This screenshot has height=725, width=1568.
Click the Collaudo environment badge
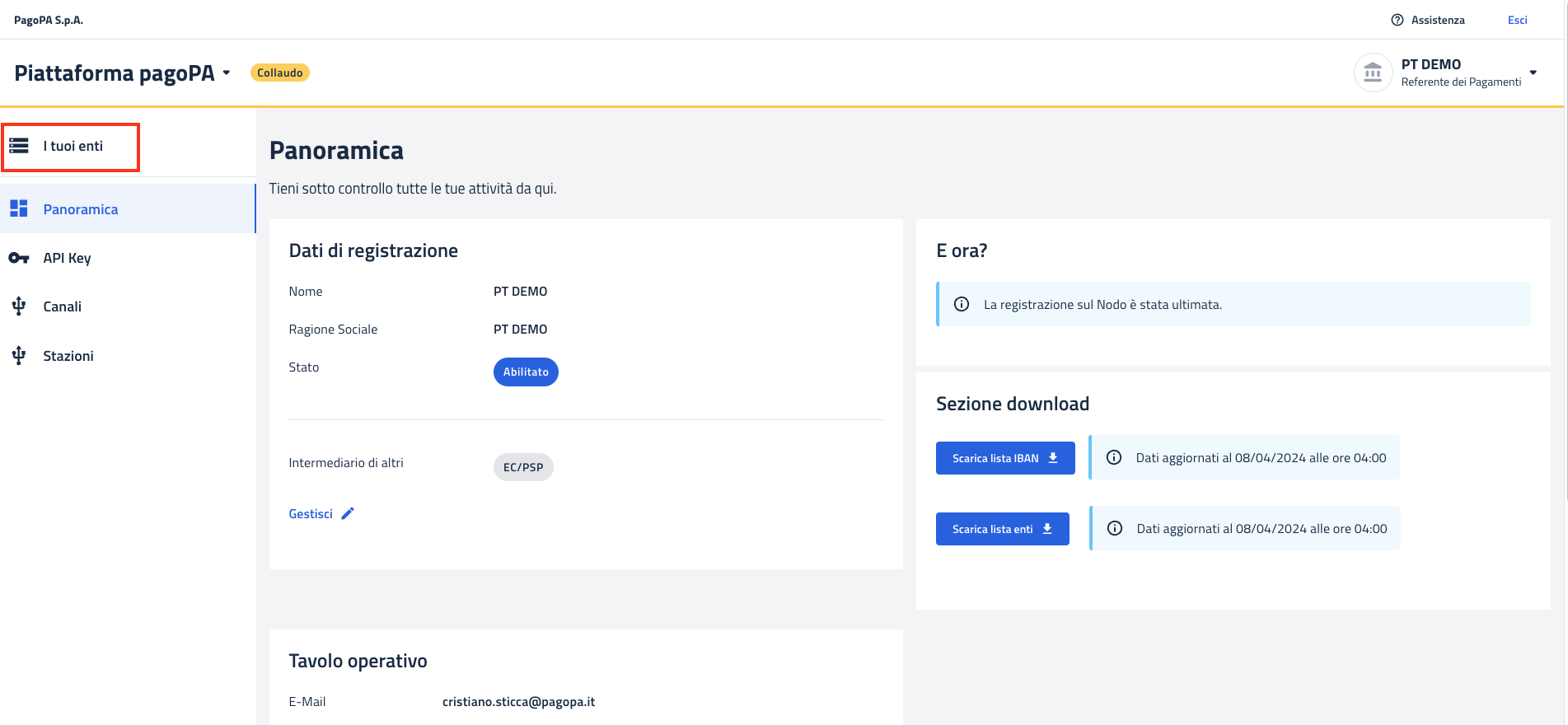[x=279, y=72]
